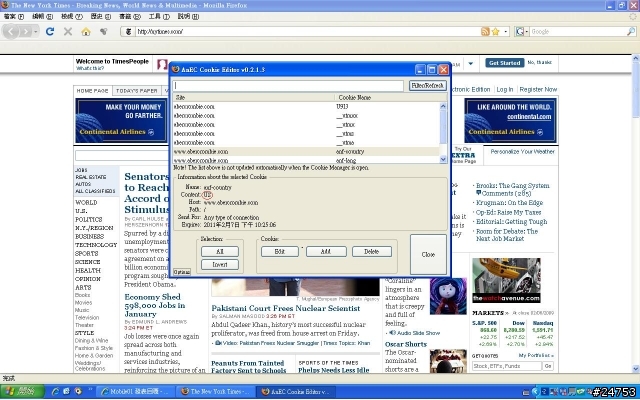Viewport: 640px width, 400px height.
Task: Switch to Mobile01 taskbar window
Action: (137, 391)
